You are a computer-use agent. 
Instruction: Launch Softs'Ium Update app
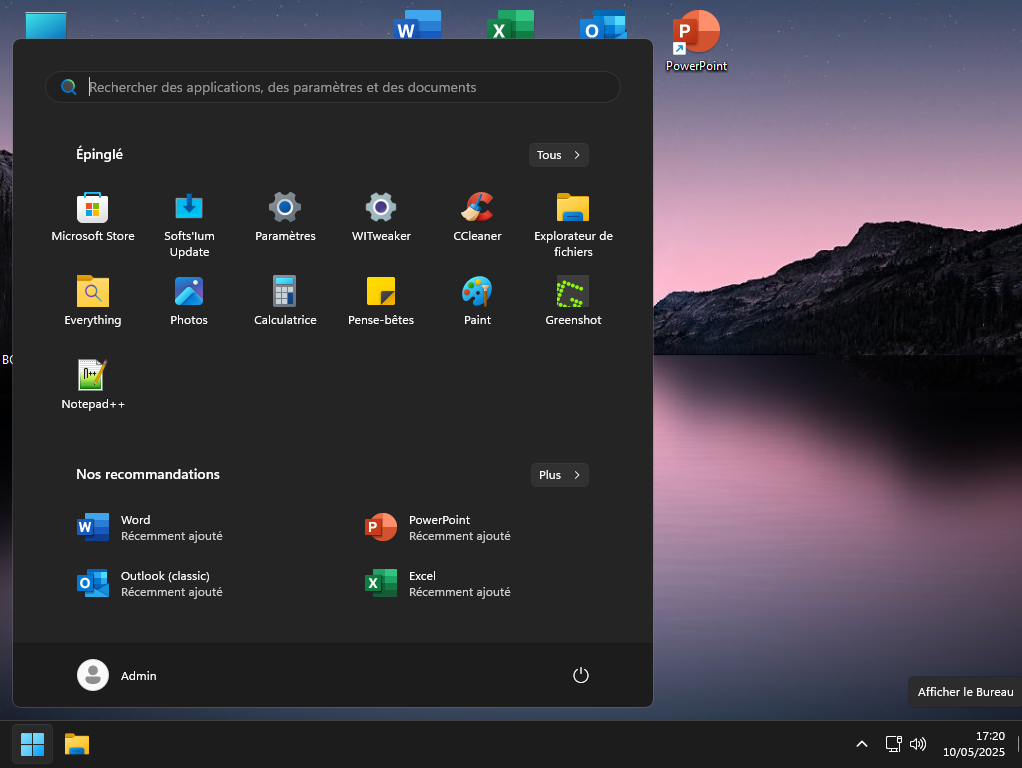pyautogui.click(x=189, y=226)
